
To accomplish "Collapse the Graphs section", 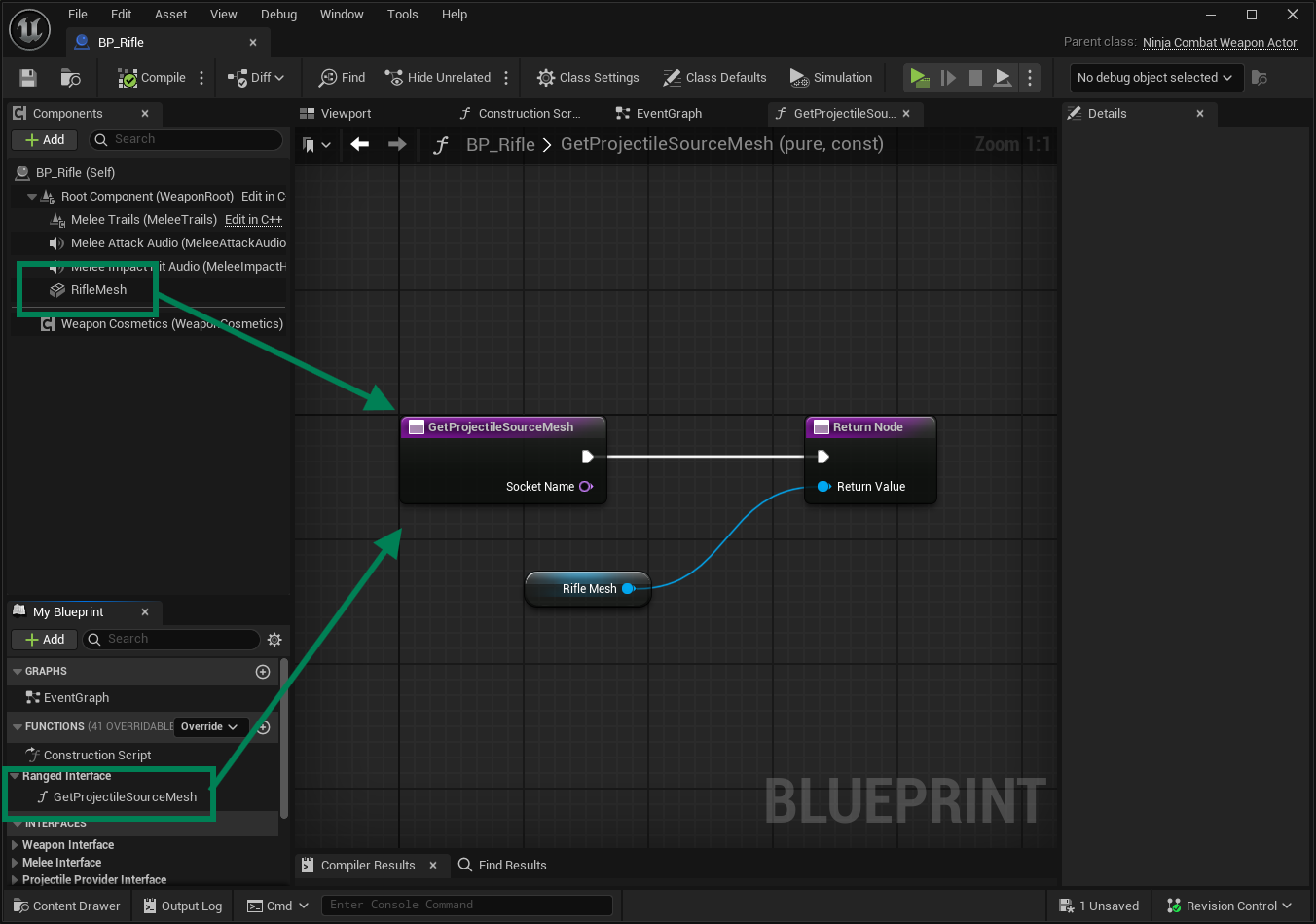I will [x=17, y=672].
